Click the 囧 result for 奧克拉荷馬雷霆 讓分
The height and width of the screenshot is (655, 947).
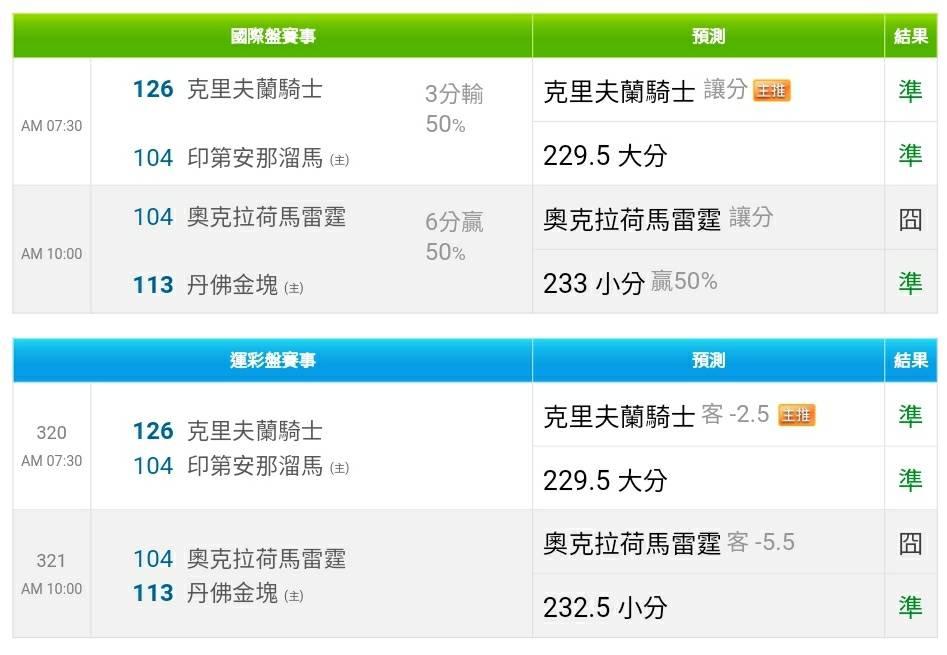tap(910, 219)
